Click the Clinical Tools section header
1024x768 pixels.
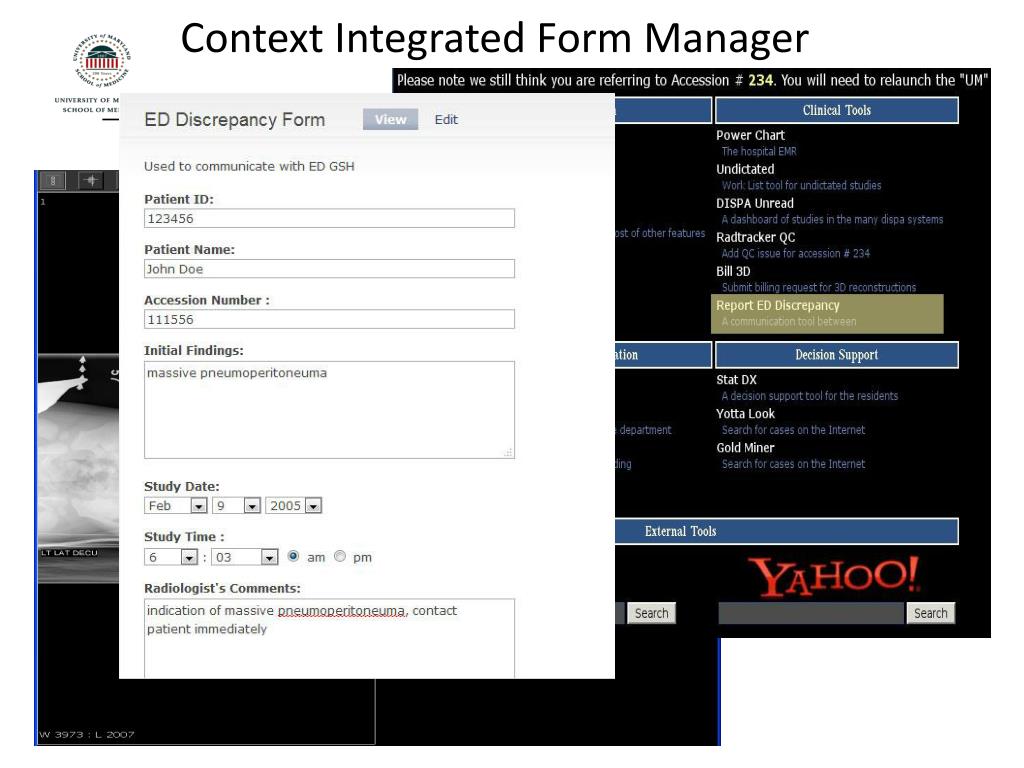coord(837,110)
